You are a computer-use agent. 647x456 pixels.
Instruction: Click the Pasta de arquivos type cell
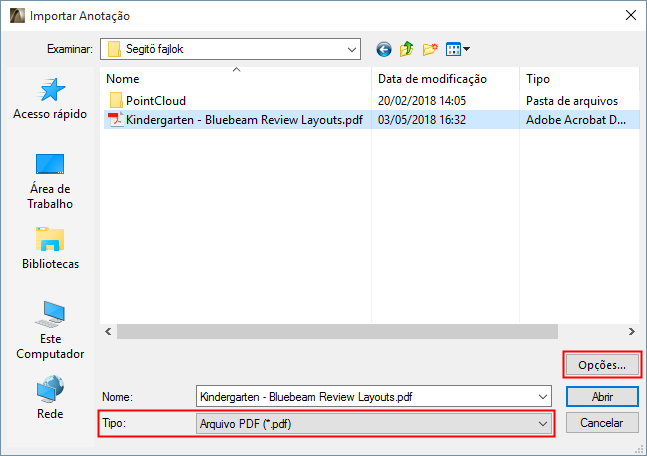[x=572, y=101]
